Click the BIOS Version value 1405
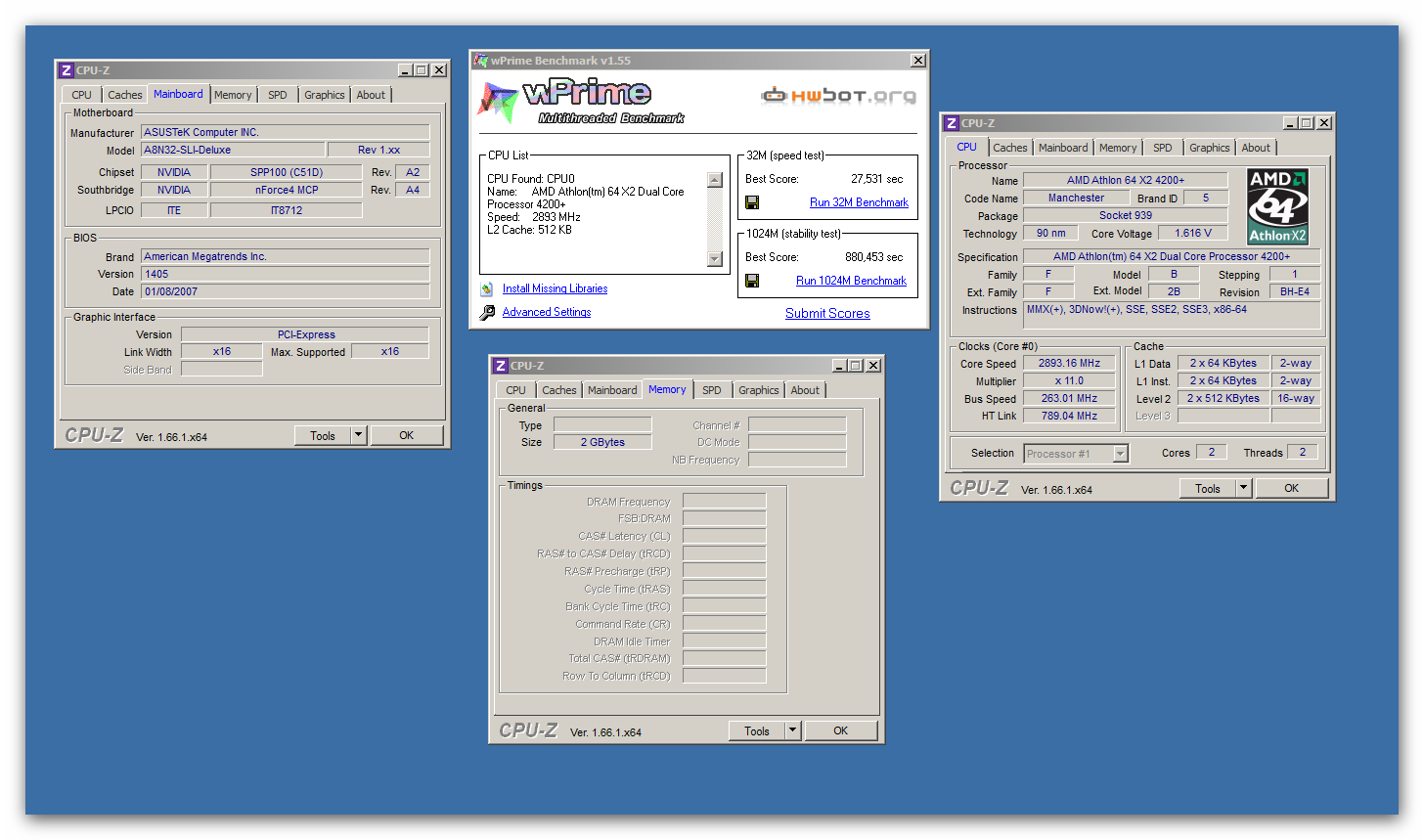This screenshot has width=1424, height=840. click(286, 274)
